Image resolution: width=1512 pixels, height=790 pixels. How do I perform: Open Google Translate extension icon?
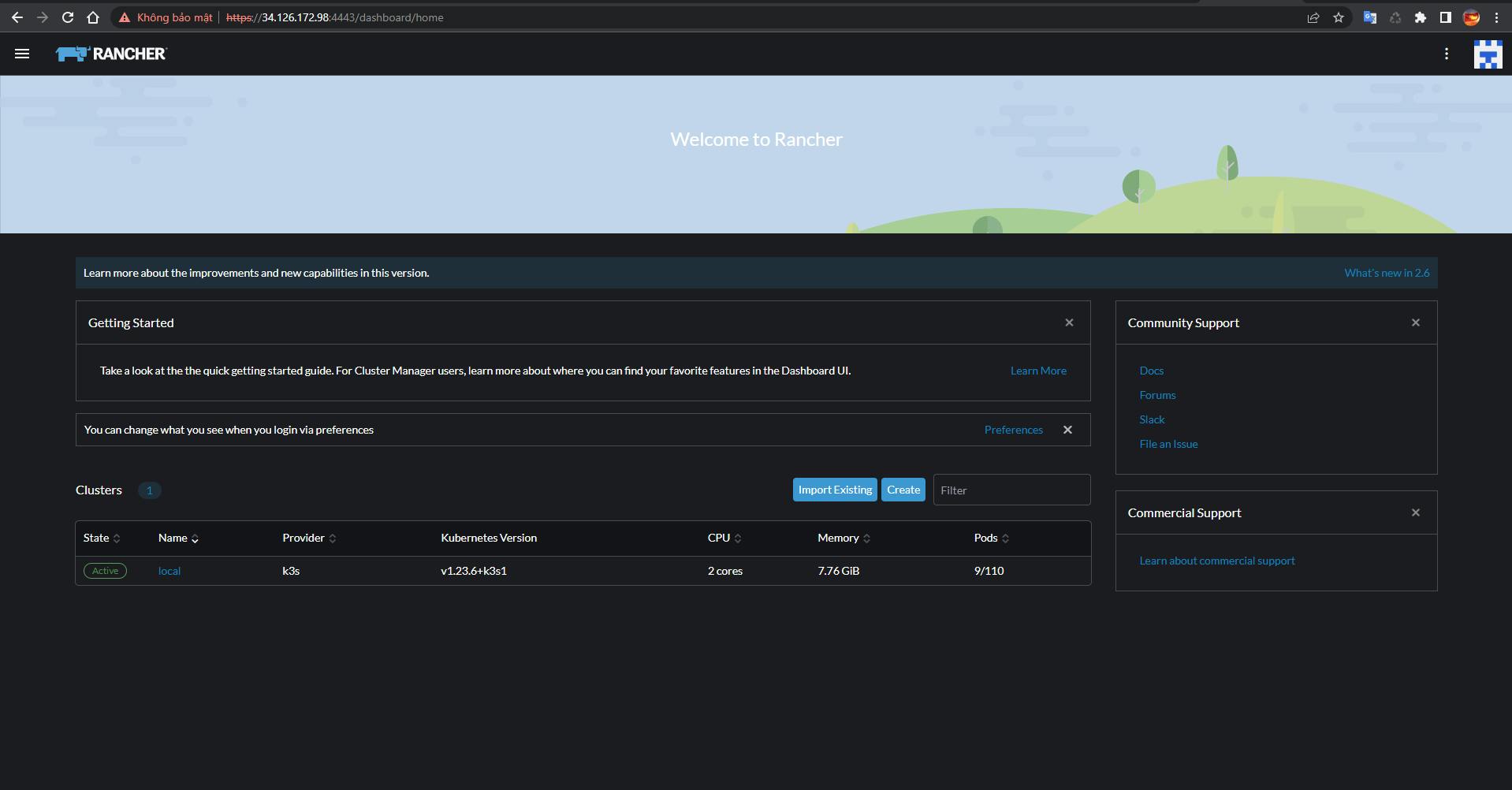click(x=1370, y=17)
